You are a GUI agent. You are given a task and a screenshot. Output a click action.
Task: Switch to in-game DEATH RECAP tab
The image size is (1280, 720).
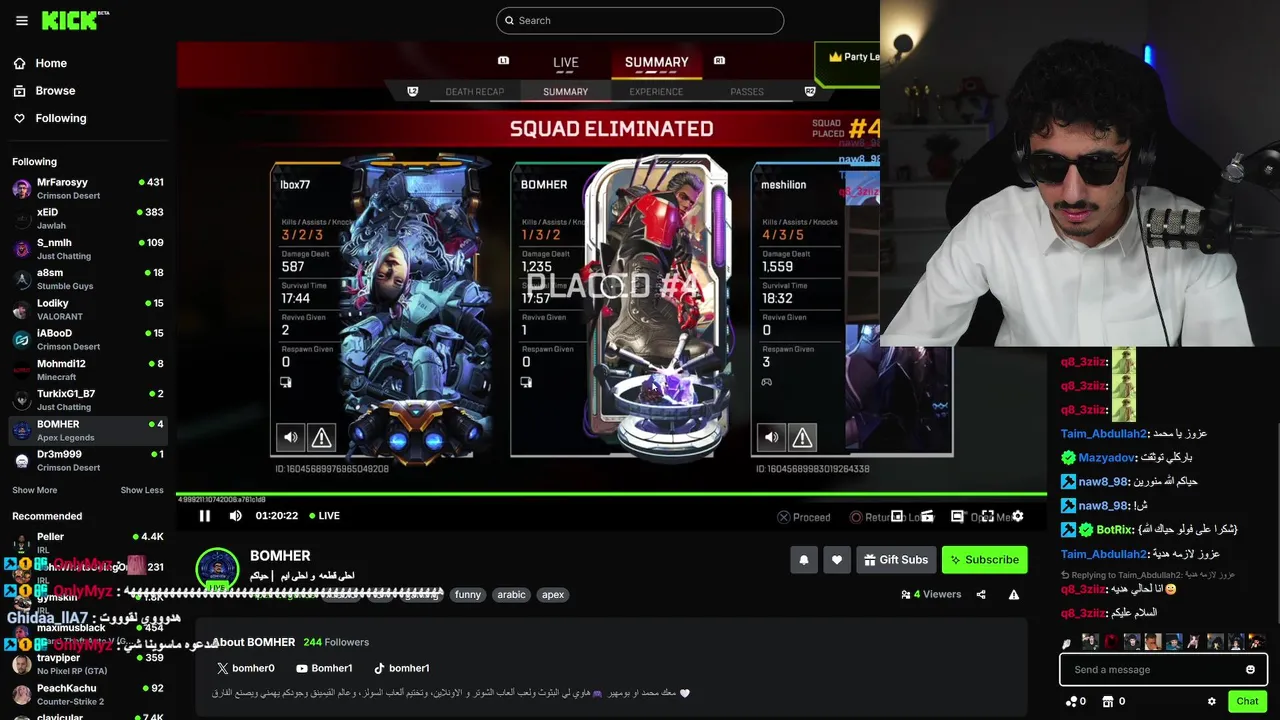coord(474,92)
